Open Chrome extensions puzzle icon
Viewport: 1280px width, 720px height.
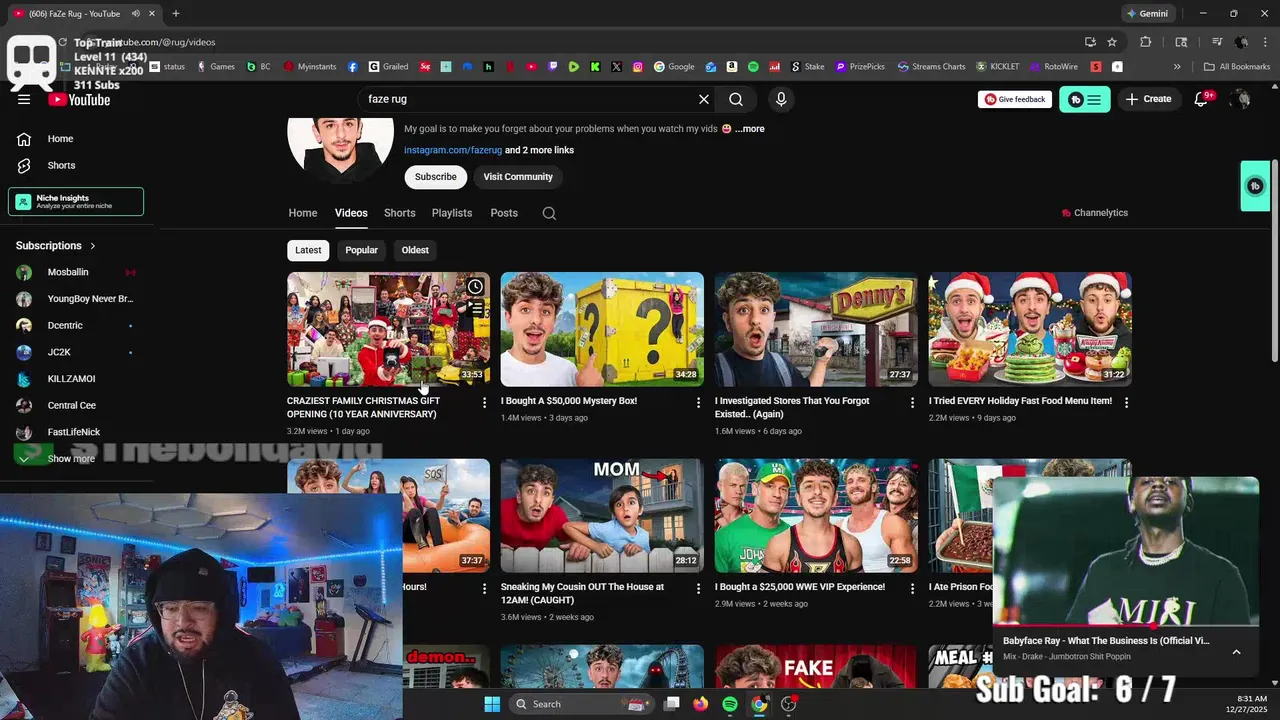pyautogui.click(x=1146, y=42)
